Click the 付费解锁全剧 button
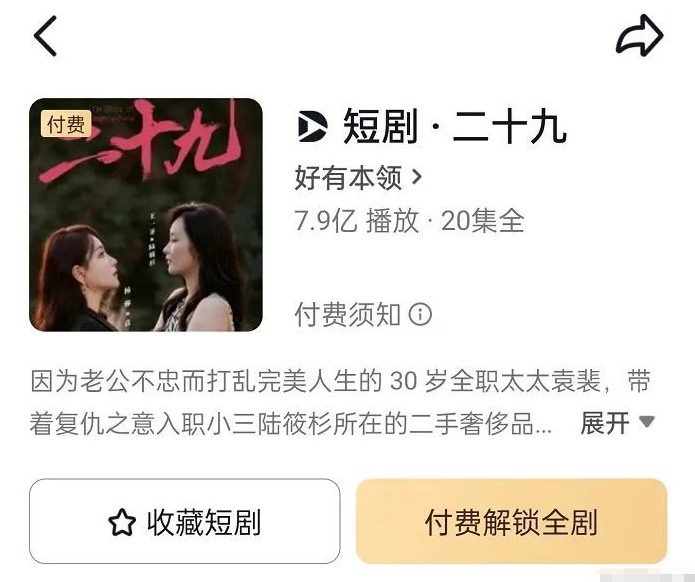The image size is (695, 582). [511, 521]
